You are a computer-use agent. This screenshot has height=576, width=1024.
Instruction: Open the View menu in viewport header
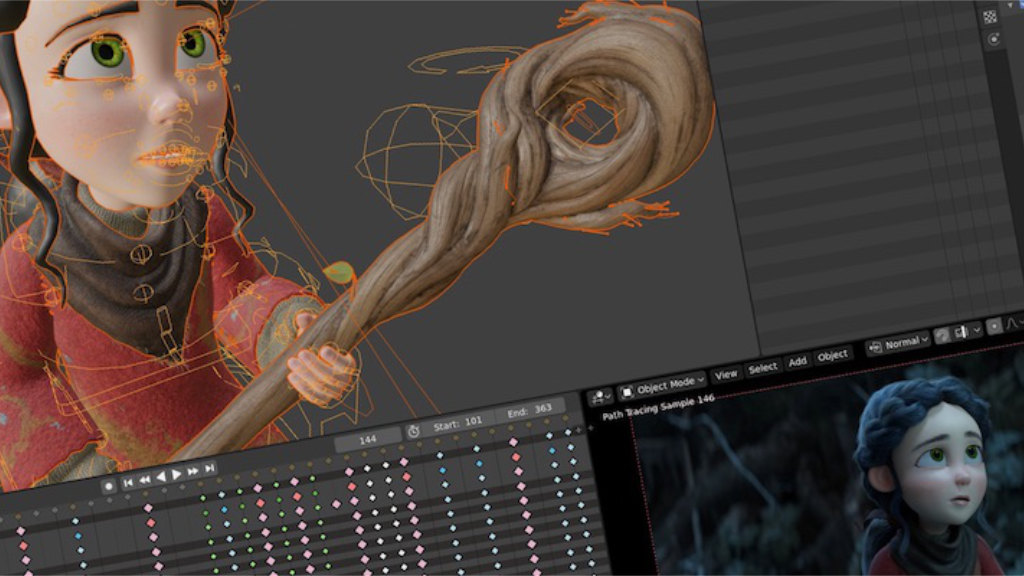pyautogui.click(x=727, y=373)
